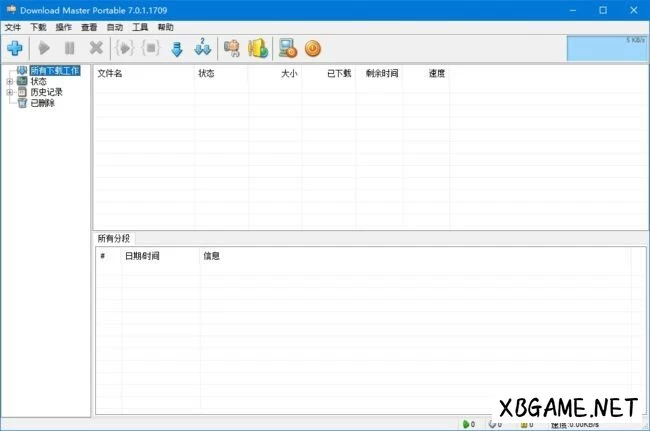The width and height of the screenshot is (650, 431).
Task: Click the double down arrow icon labeled 2
Action: [x=203, y=48]
